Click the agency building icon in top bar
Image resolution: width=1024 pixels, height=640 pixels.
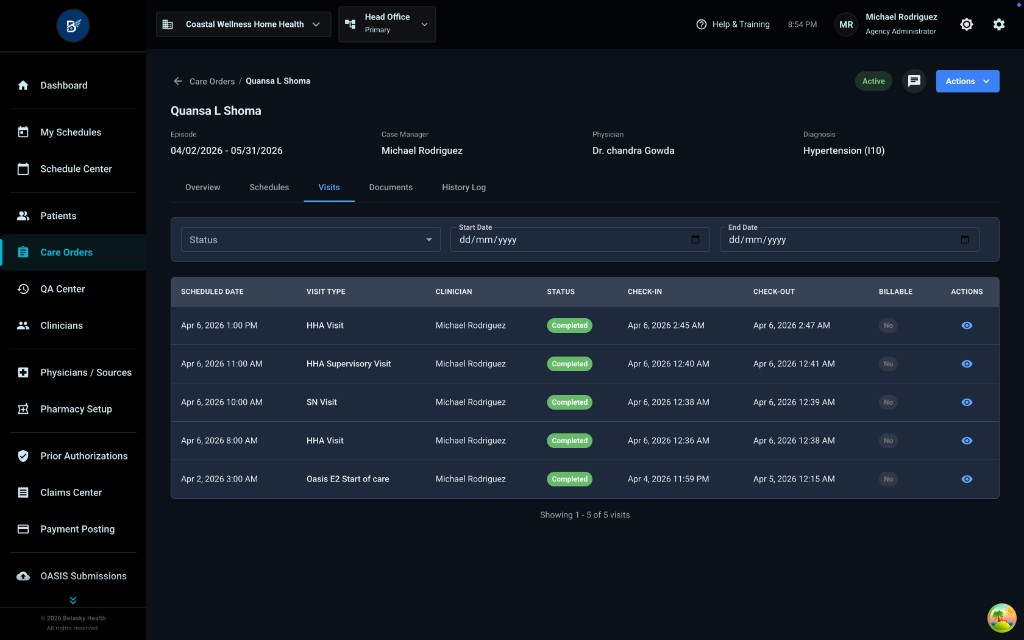(167, 24)
